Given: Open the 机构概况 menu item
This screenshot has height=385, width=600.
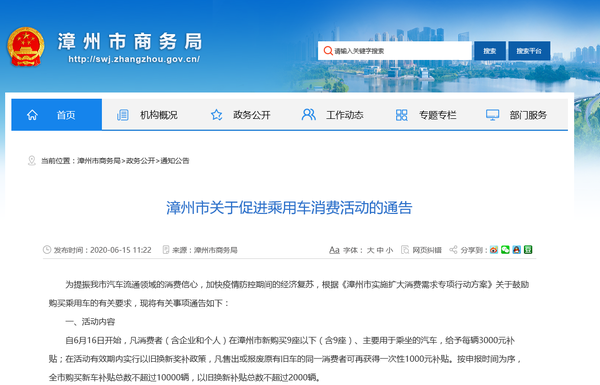Looking at the screenshot, I should pos(159,115).
